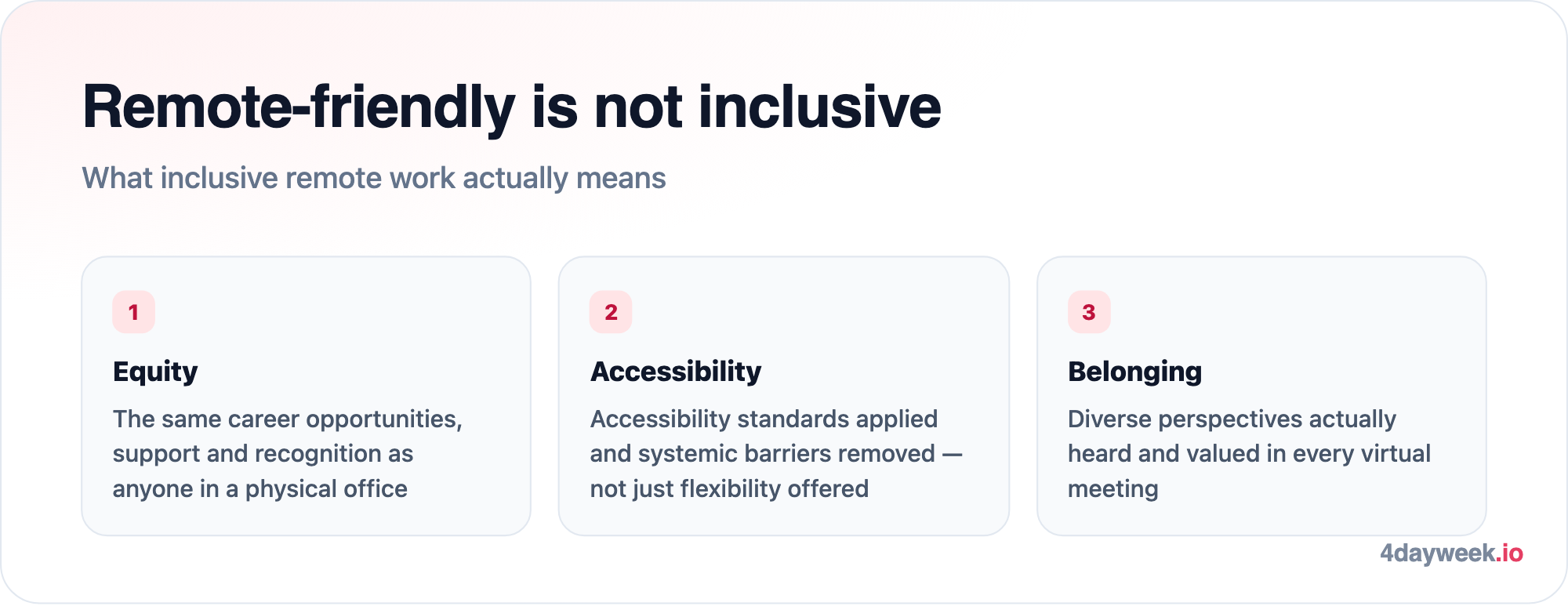Click the number 2 badge icon
1568x606 pixels.
pos(611,312)
